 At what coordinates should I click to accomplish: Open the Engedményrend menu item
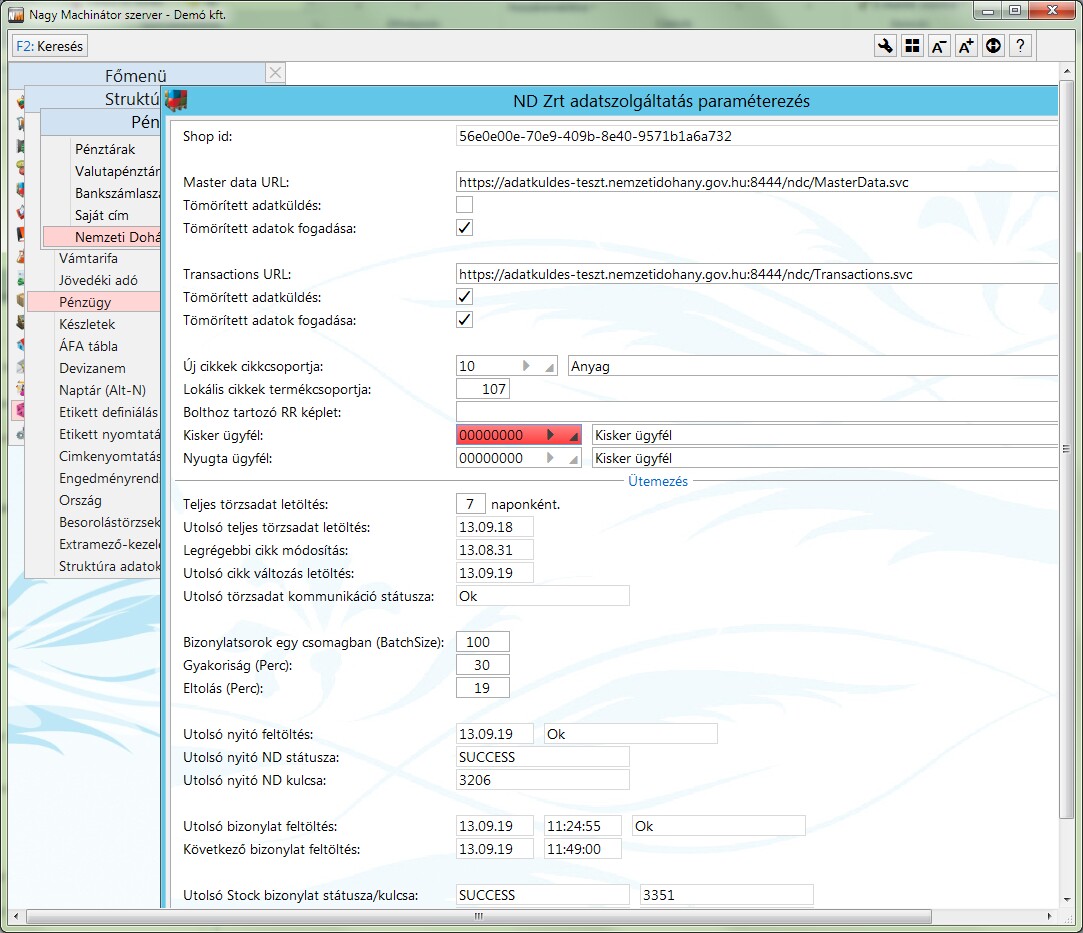108,479
